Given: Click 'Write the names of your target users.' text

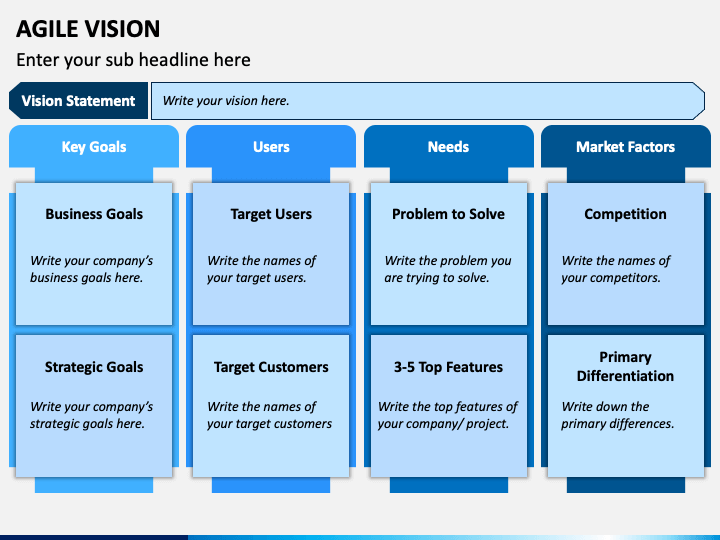Looking at the screenshot, I should [261, 269].
